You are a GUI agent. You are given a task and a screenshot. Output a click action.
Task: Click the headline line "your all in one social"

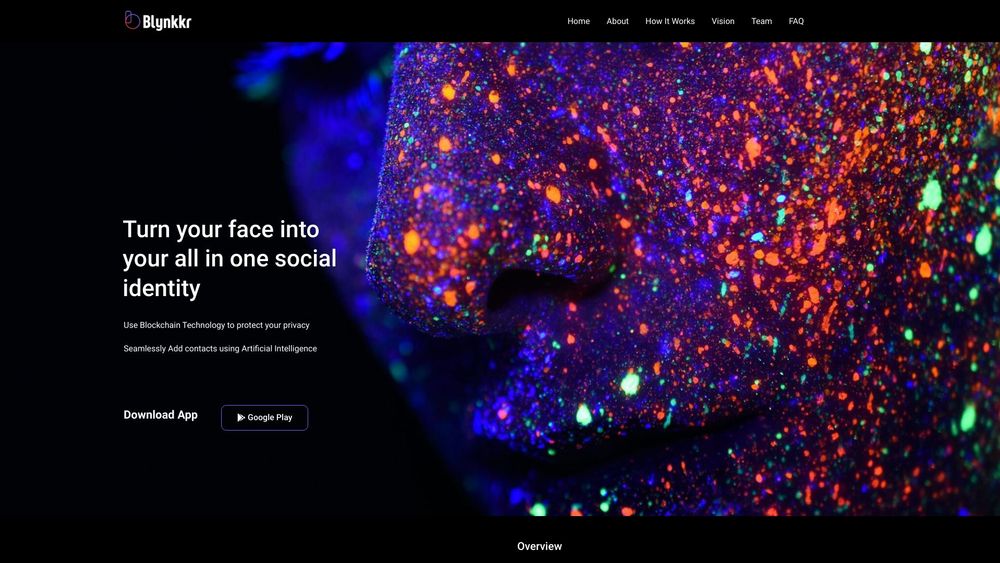[x=230, y=259]
